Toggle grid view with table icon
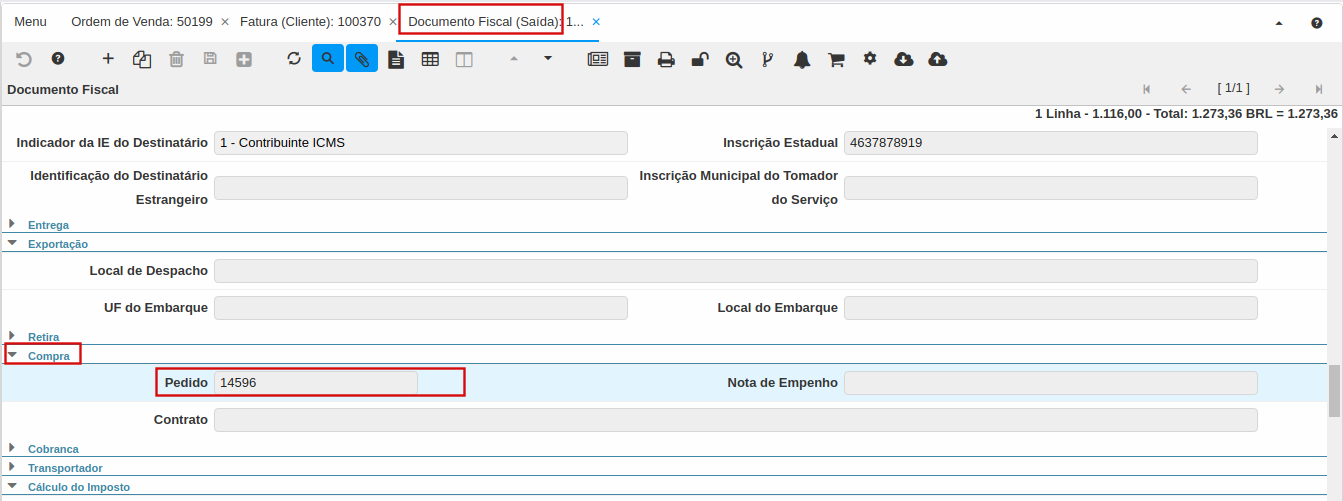Image resolution: width=1343 pixels, height=501 pixels. 430,59
